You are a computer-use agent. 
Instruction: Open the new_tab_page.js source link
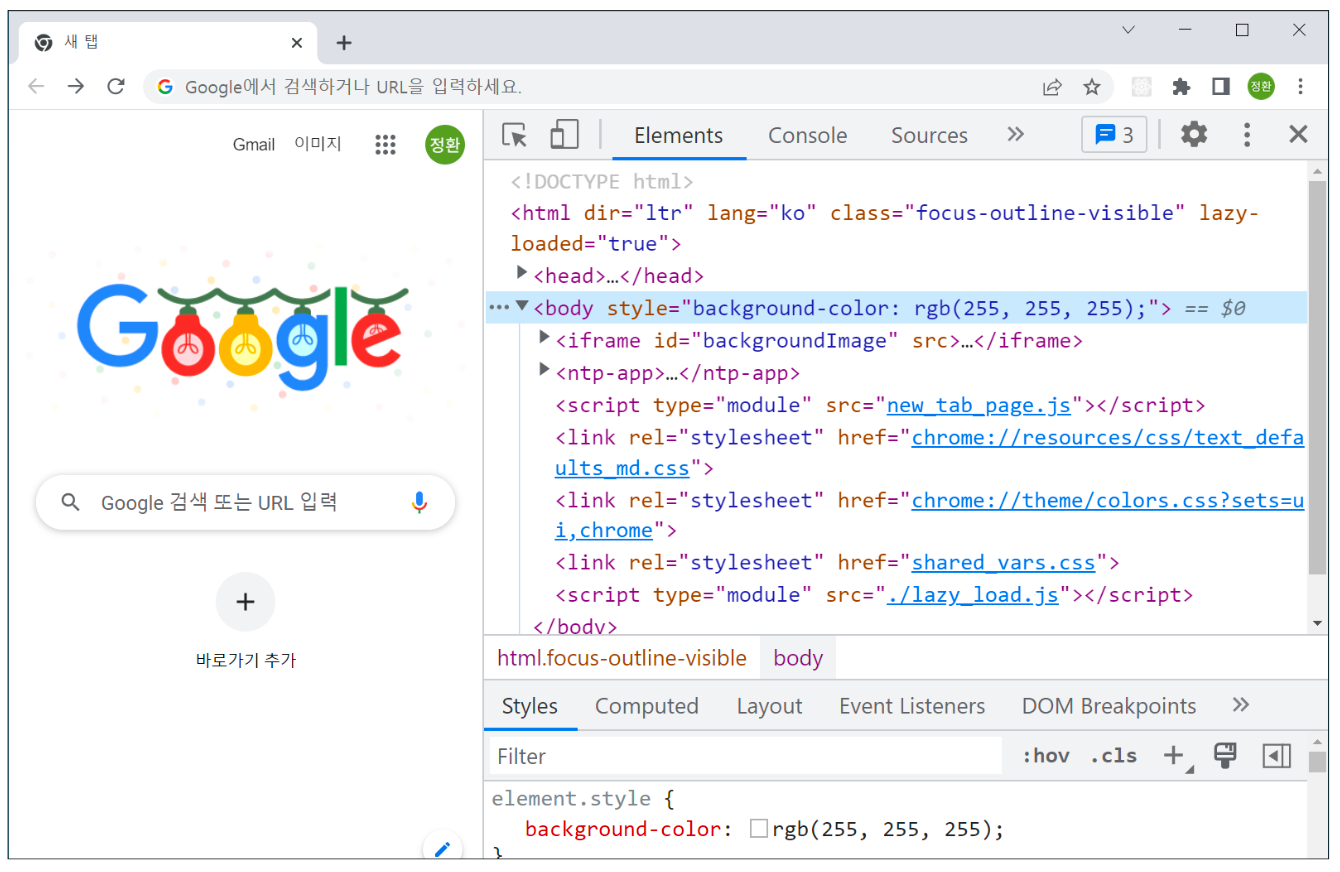979,405
